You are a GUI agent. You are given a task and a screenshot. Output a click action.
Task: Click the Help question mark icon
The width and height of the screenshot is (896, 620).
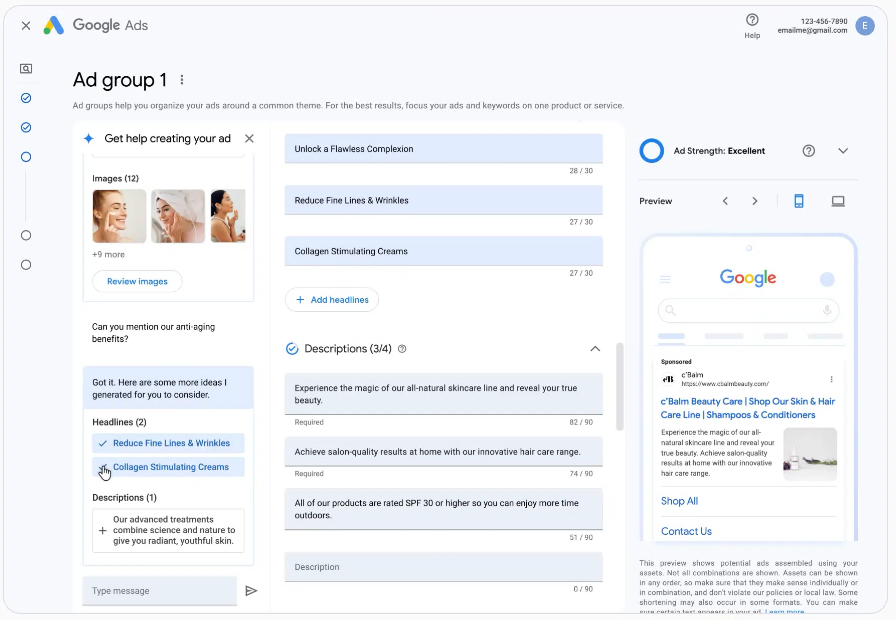click(x=752, y=20)
